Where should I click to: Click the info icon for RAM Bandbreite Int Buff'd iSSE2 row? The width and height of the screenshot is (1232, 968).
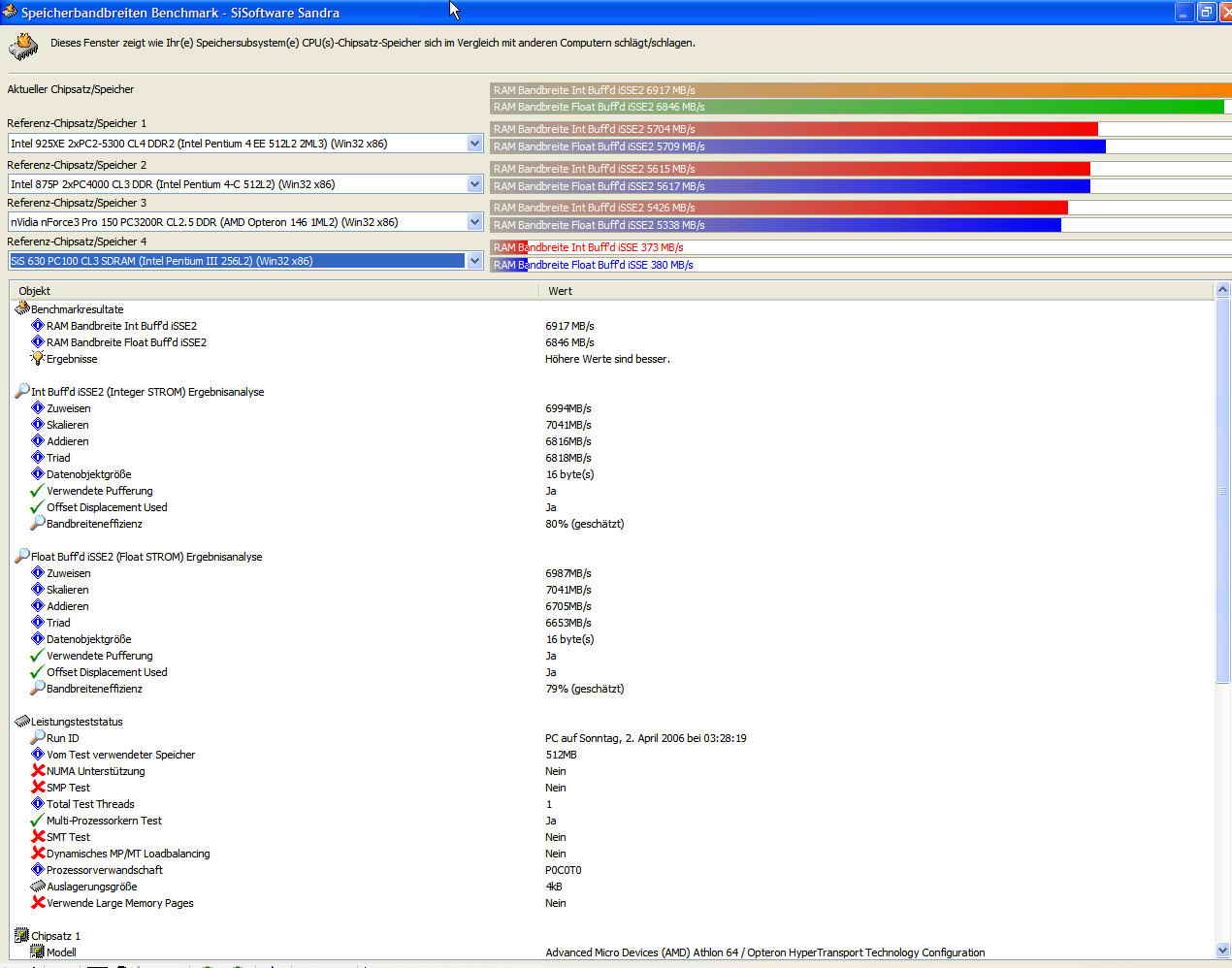(38, 325)
